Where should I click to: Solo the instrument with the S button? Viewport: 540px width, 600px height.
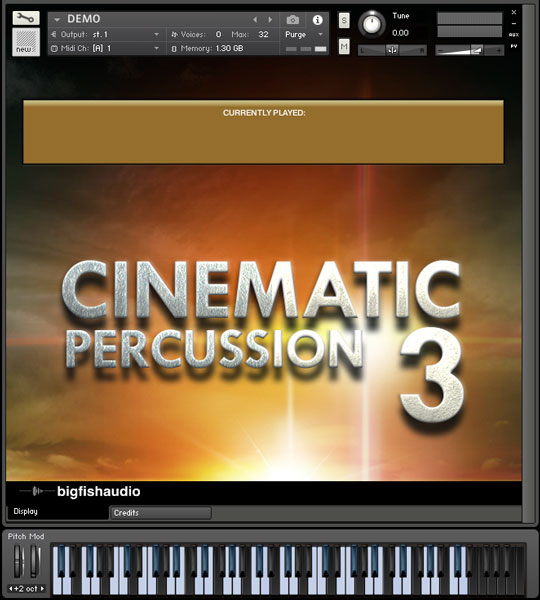[x=344, y=21]
